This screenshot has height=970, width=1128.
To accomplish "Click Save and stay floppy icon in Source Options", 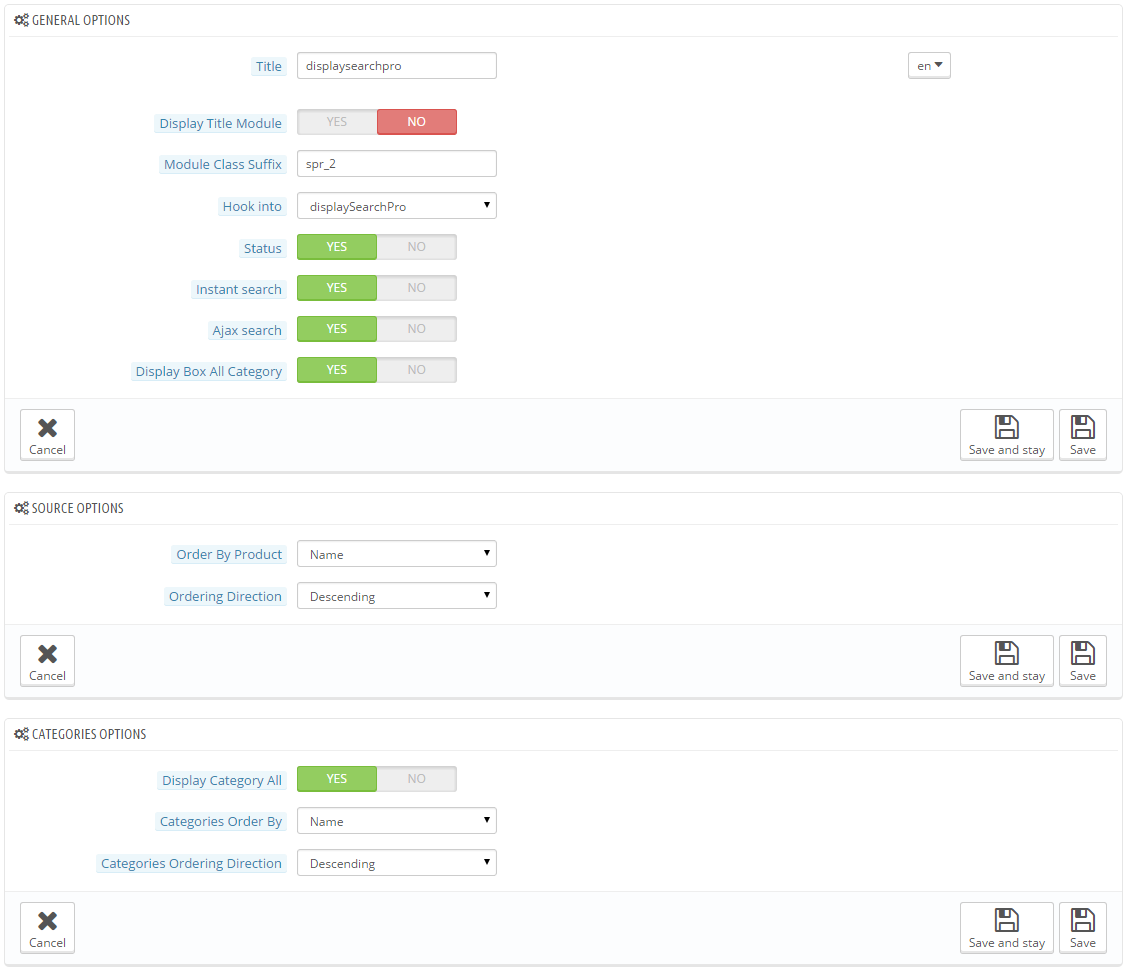I will click(1006, 653).
